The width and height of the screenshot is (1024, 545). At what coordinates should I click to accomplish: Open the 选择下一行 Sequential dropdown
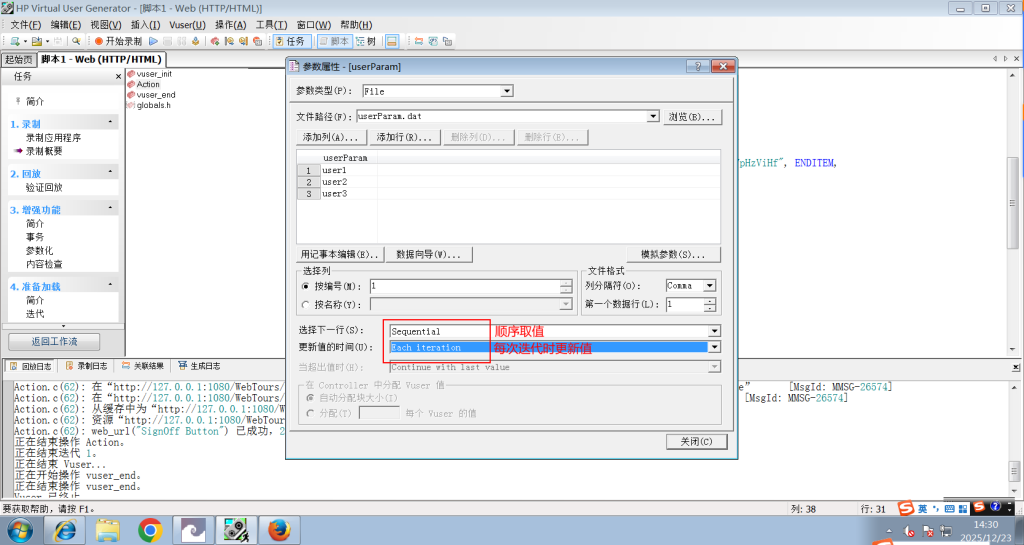pos(714,331)
